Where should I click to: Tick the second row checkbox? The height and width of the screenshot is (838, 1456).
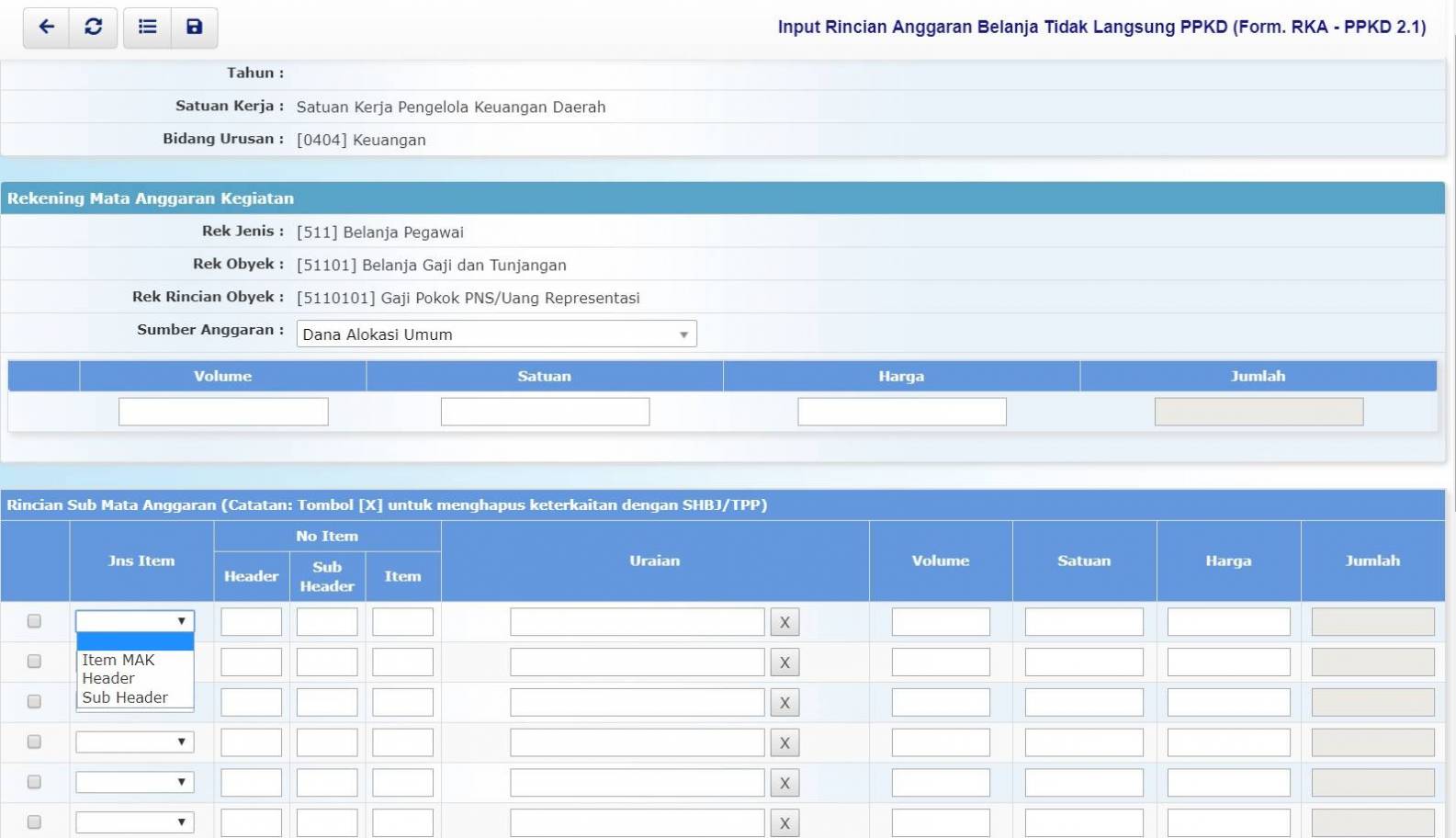34,662
